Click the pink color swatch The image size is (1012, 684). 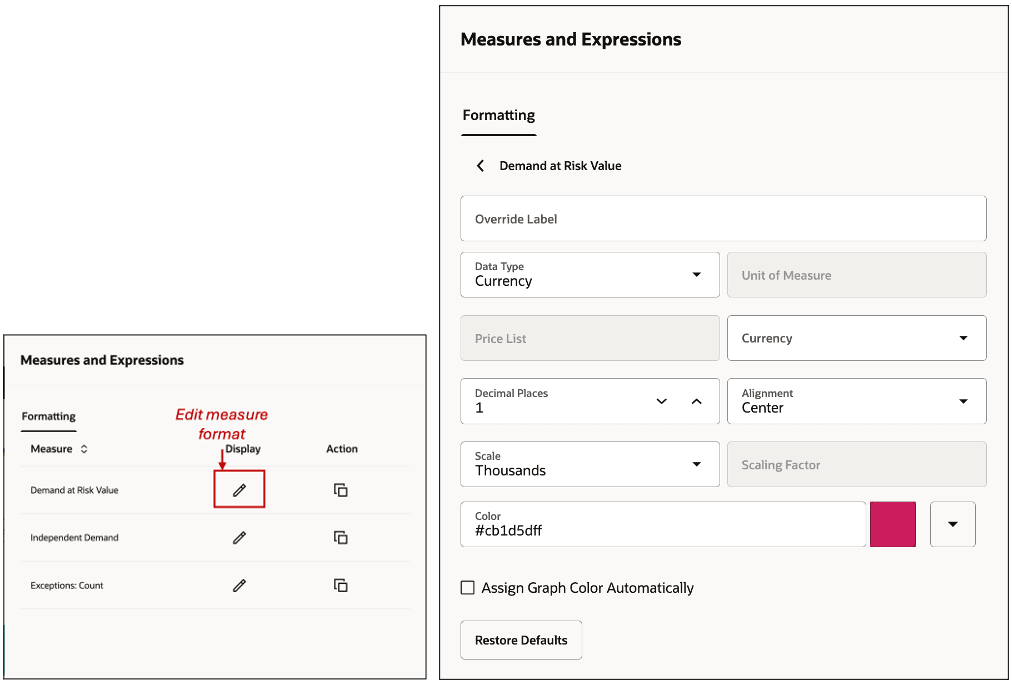tap(893, 524)
